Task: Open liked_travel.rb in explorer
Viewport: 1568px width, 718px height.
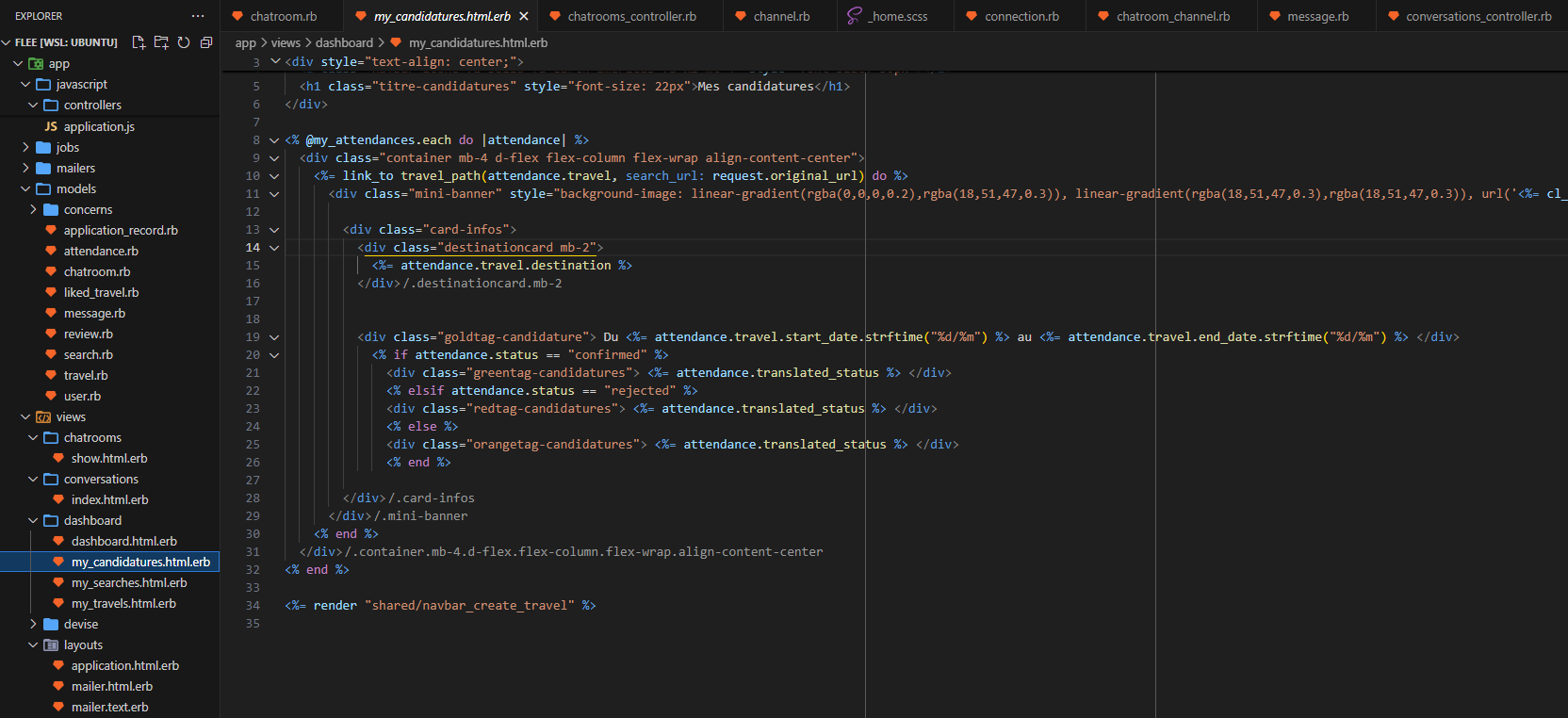Action: tap(101, 292)
